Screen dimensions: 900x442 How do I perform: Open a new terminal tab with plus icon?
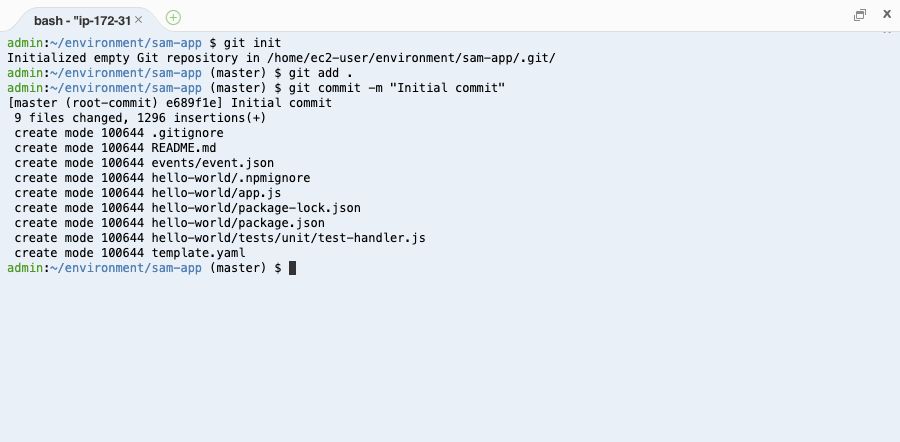point(173,18)
